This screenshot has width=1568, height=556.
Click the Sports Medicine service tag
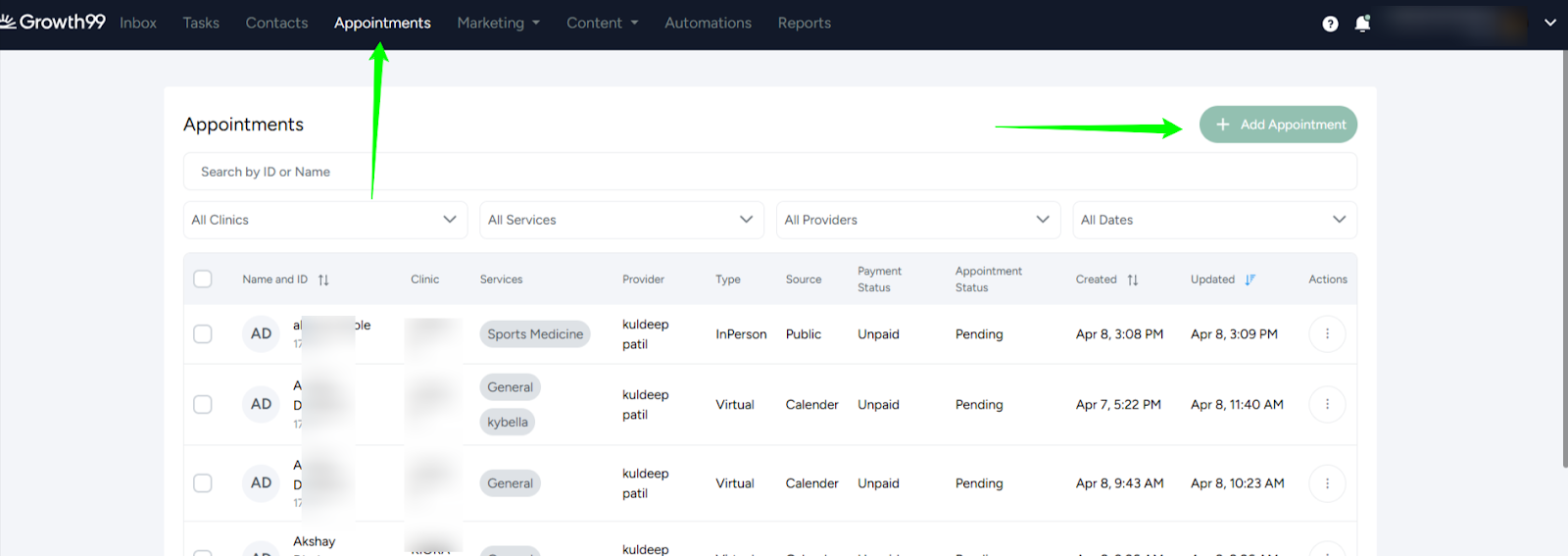click(535, 333)
